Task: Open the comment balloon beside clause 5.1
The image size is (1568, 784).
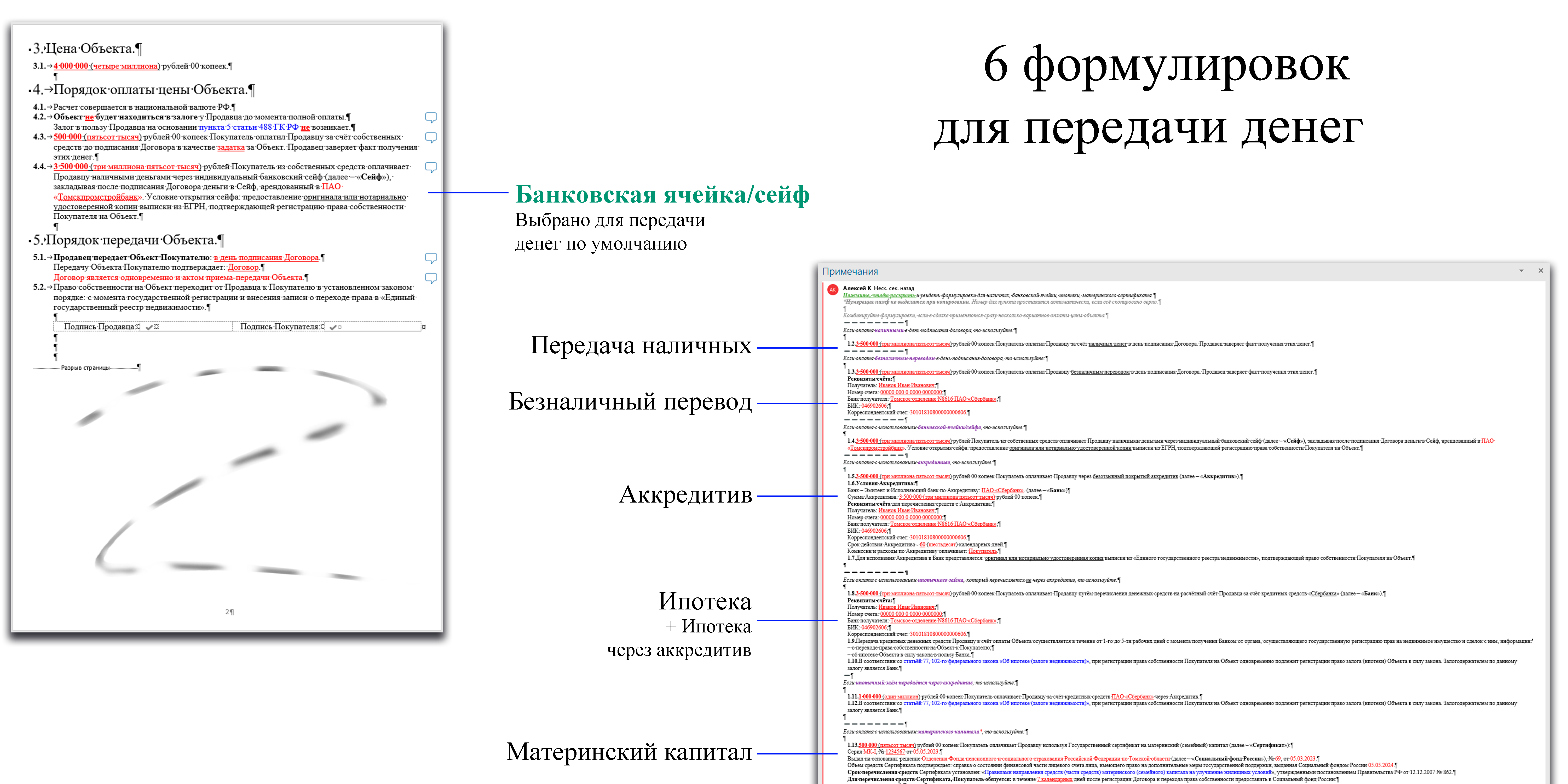Action: (431, 258)
